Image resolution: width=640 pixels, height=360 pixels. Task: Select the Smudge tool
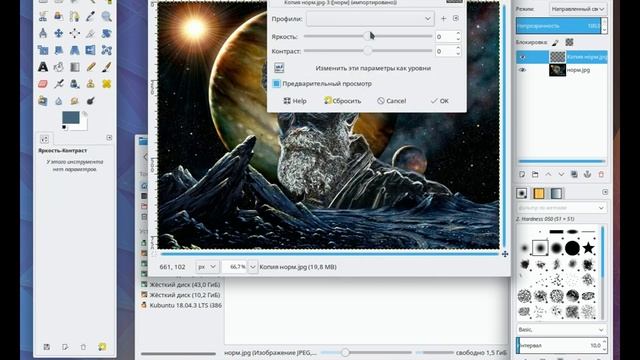[x=75, y=101]
